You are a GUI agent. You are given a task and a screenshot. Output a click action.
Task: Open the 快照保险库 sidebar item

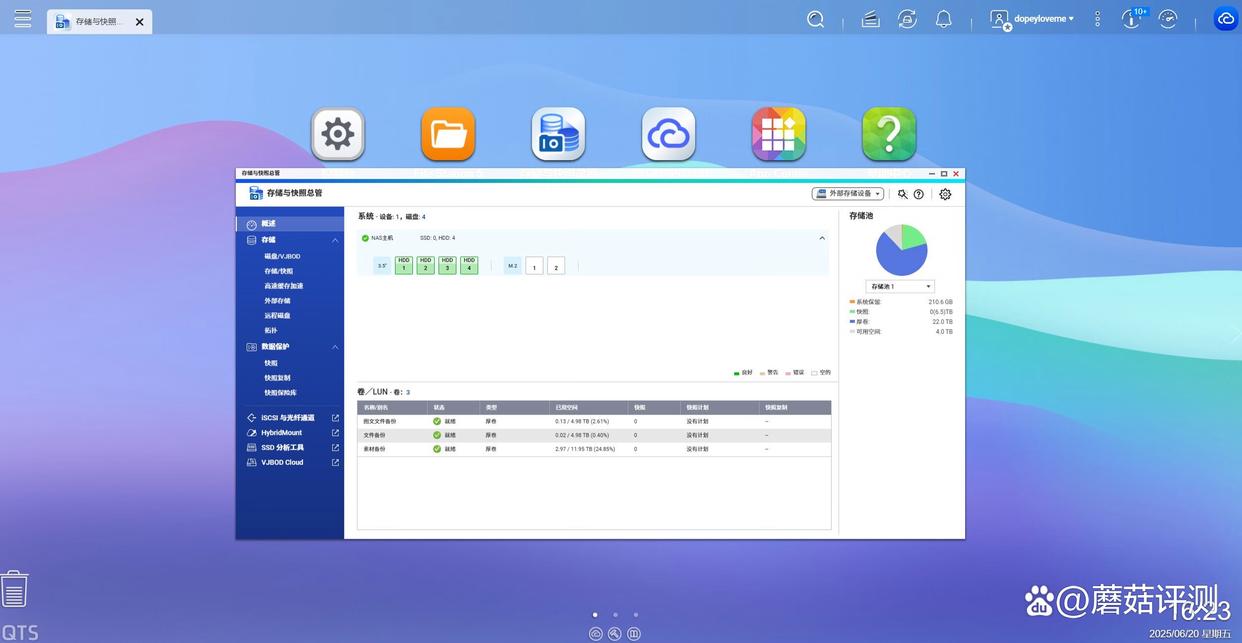[x=280, y=393]
